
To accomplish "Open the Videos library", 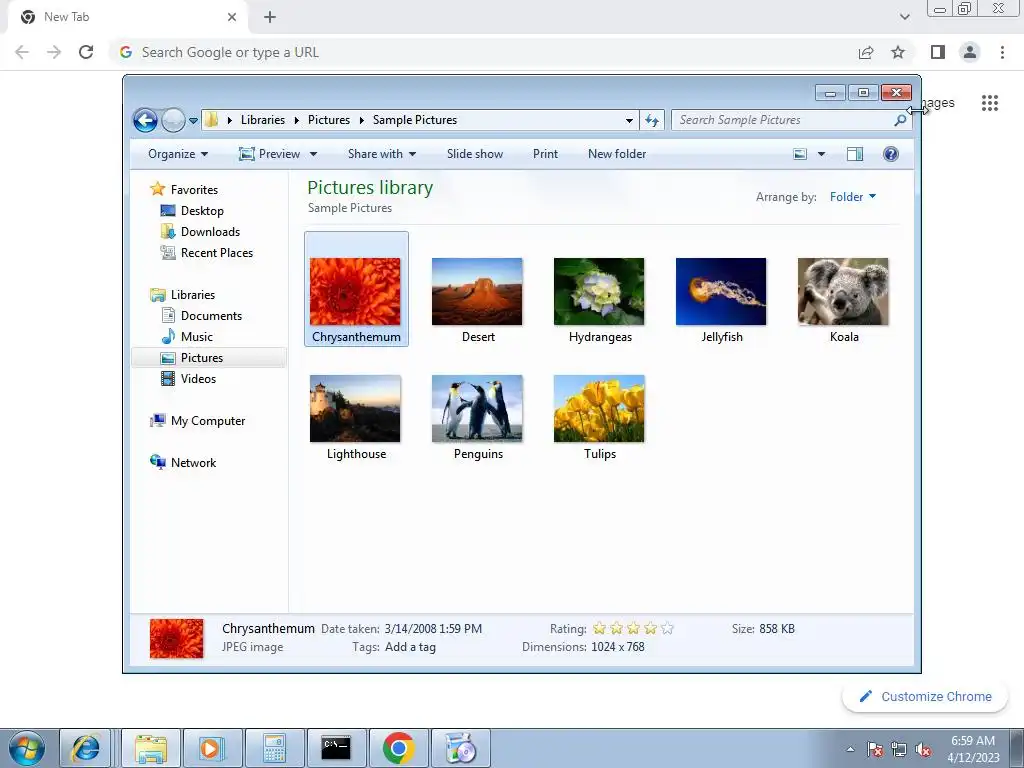I will tap(198, 379).
